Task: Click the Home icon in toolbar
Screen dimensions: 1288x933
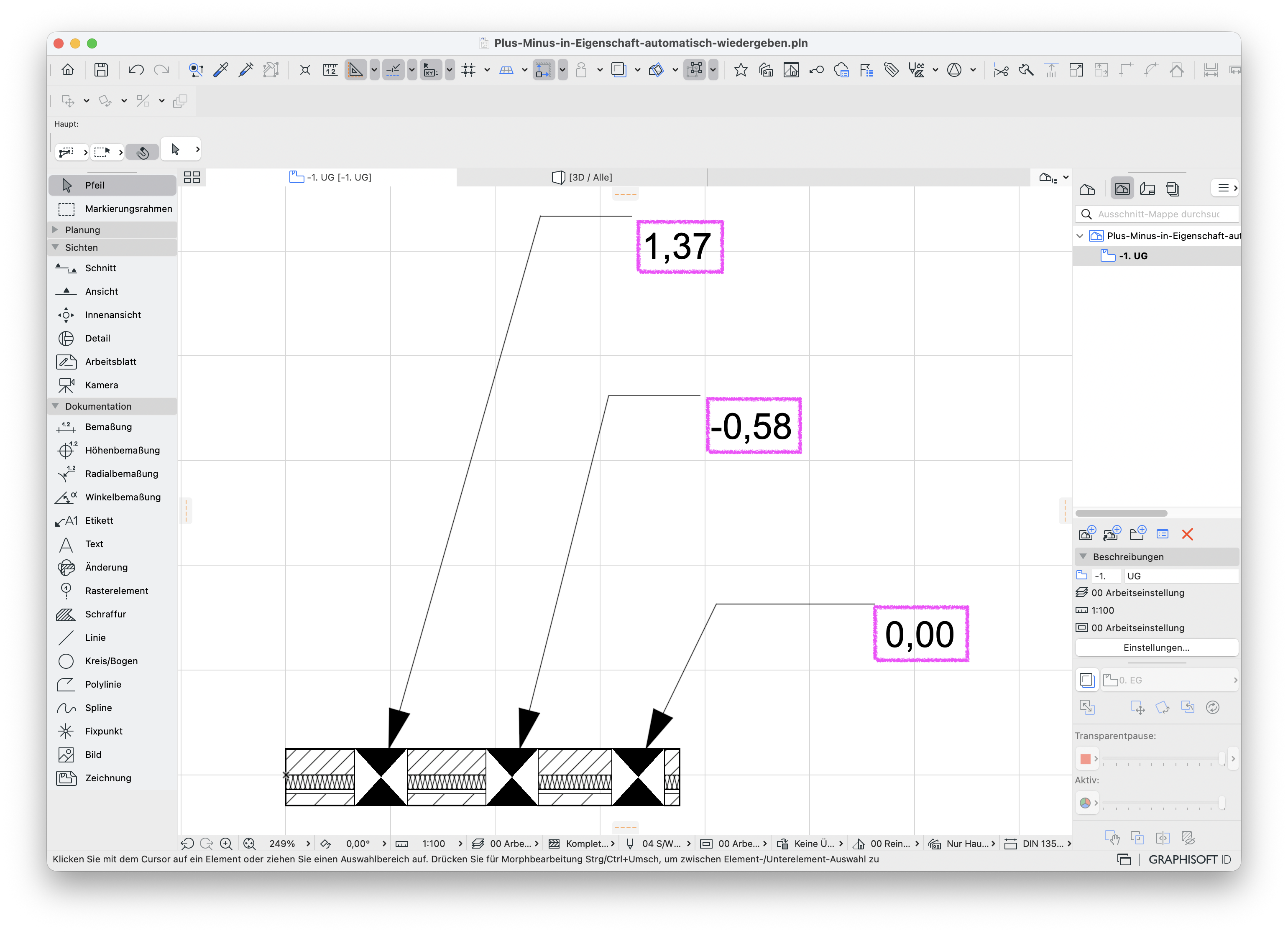Action: (x=68, y=70)
